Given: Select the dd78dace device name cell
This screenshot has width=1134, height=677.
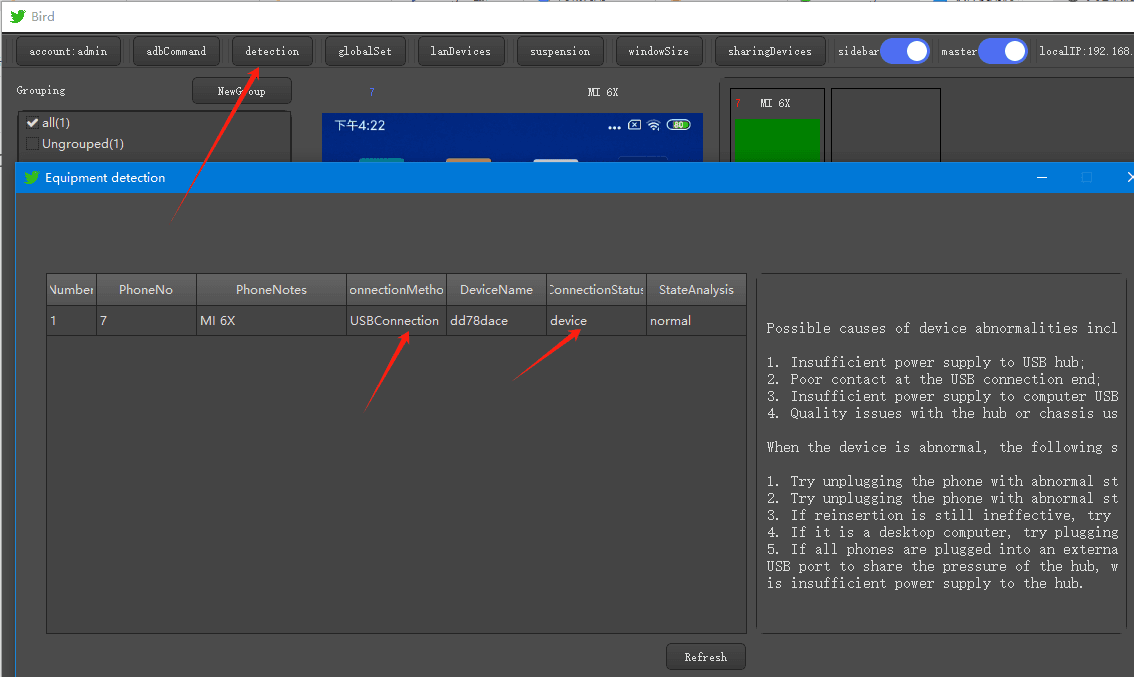Looking at the screenshot, I should point(496,320).
